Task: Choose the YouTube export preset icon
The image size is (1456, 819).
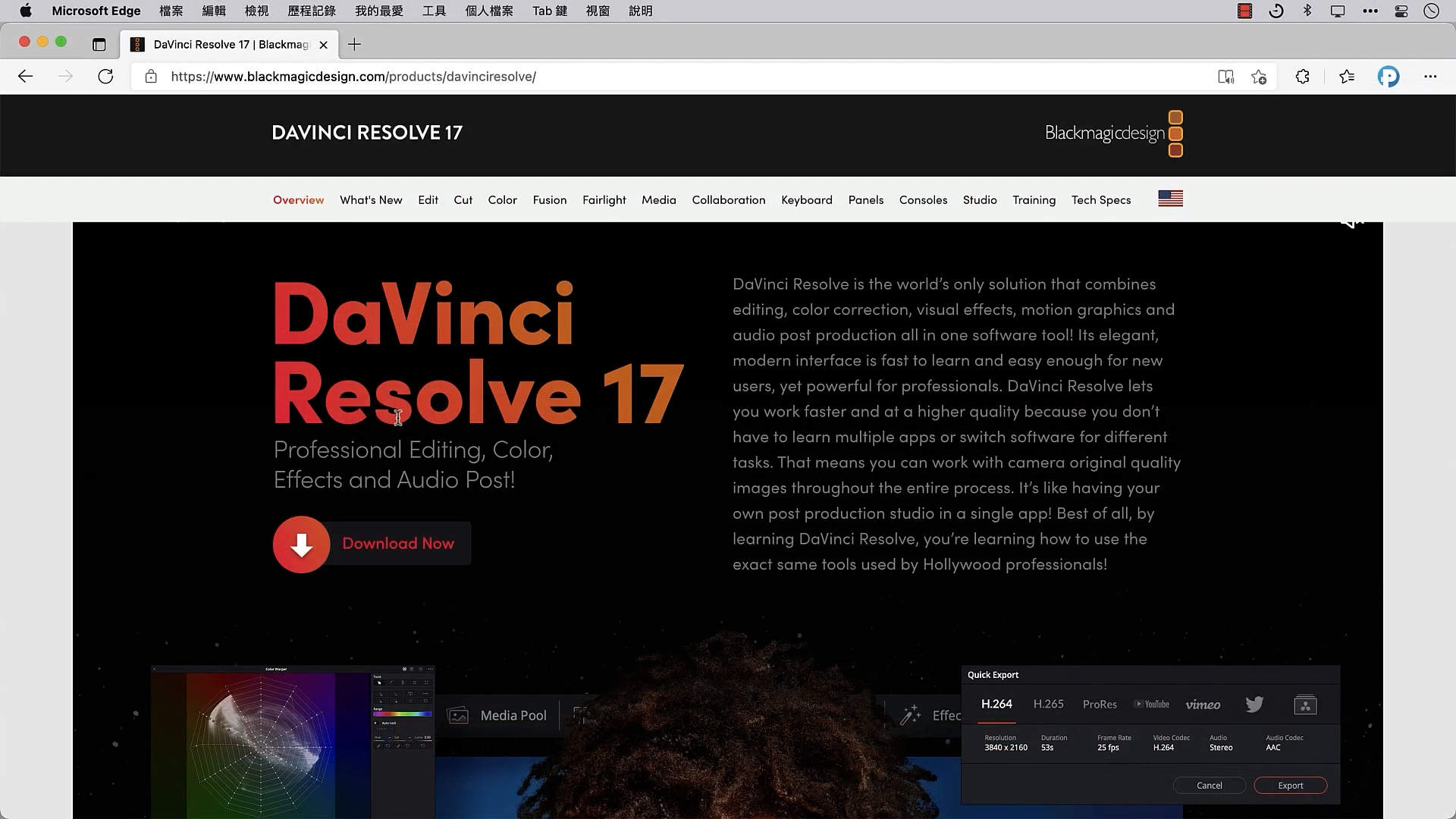Action: 1152,704
